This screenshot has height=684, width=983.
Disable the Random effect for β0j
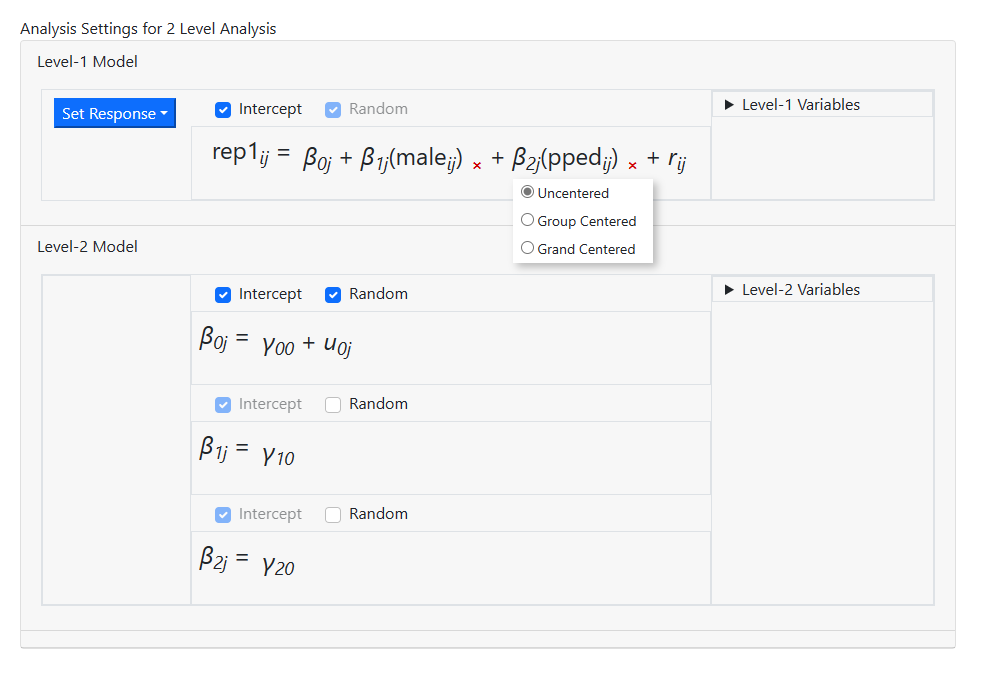coord(334,294)
